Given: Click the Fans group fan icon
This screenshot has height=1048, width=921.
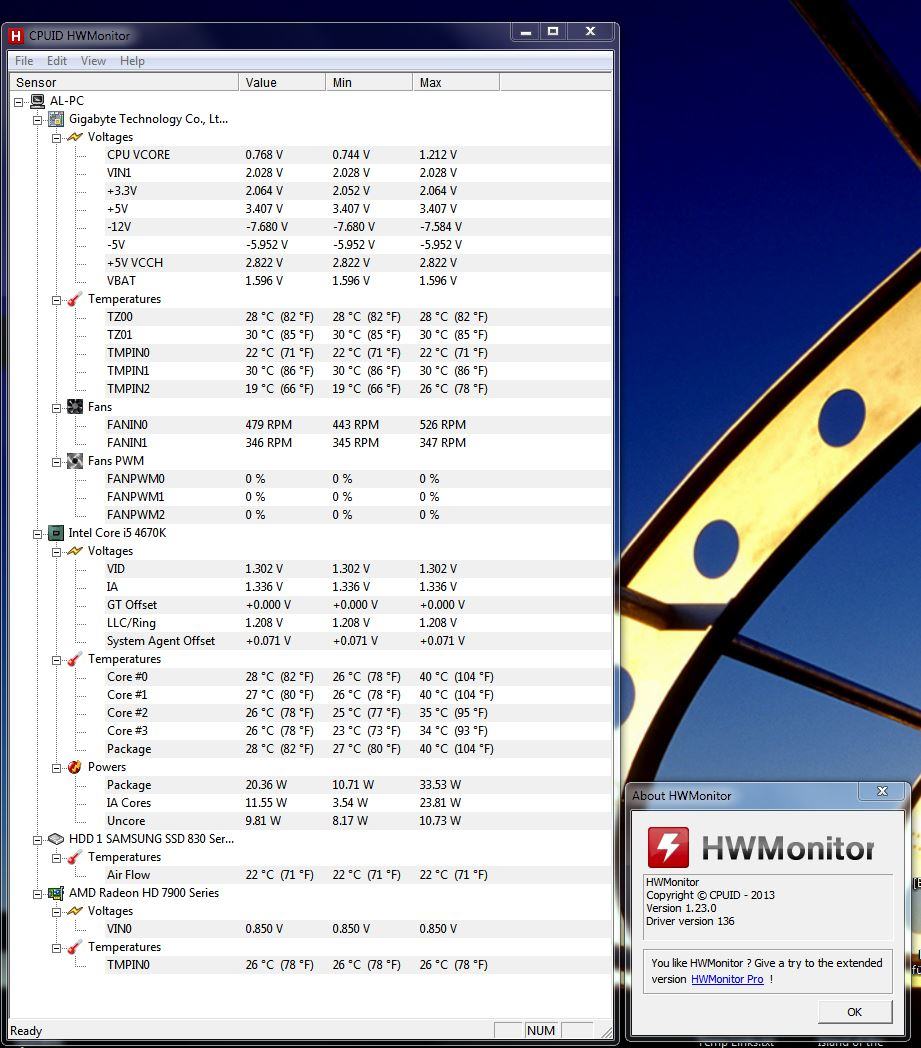Looking at the screenshot, I should [x=75, y=407].
